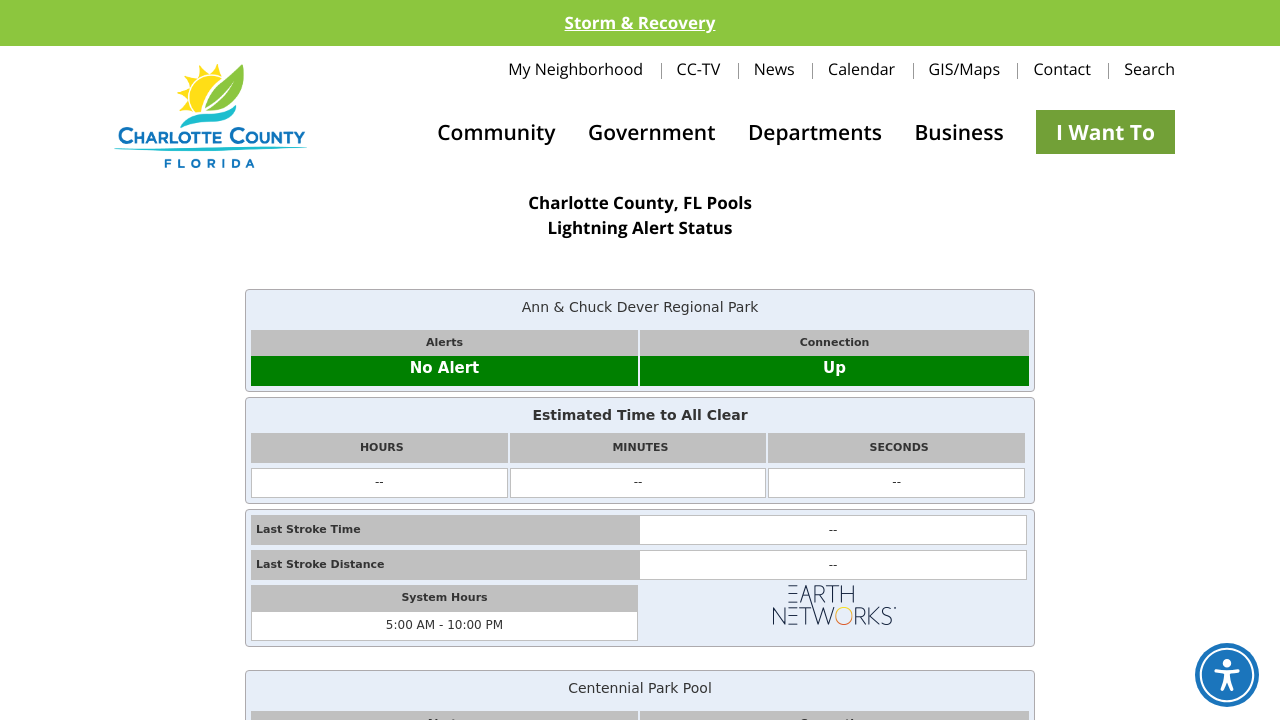Image resolution: width=1280 pixels, height=720 pixels.
Task: Open the Government menu
Action: click(x=651, y=131)
